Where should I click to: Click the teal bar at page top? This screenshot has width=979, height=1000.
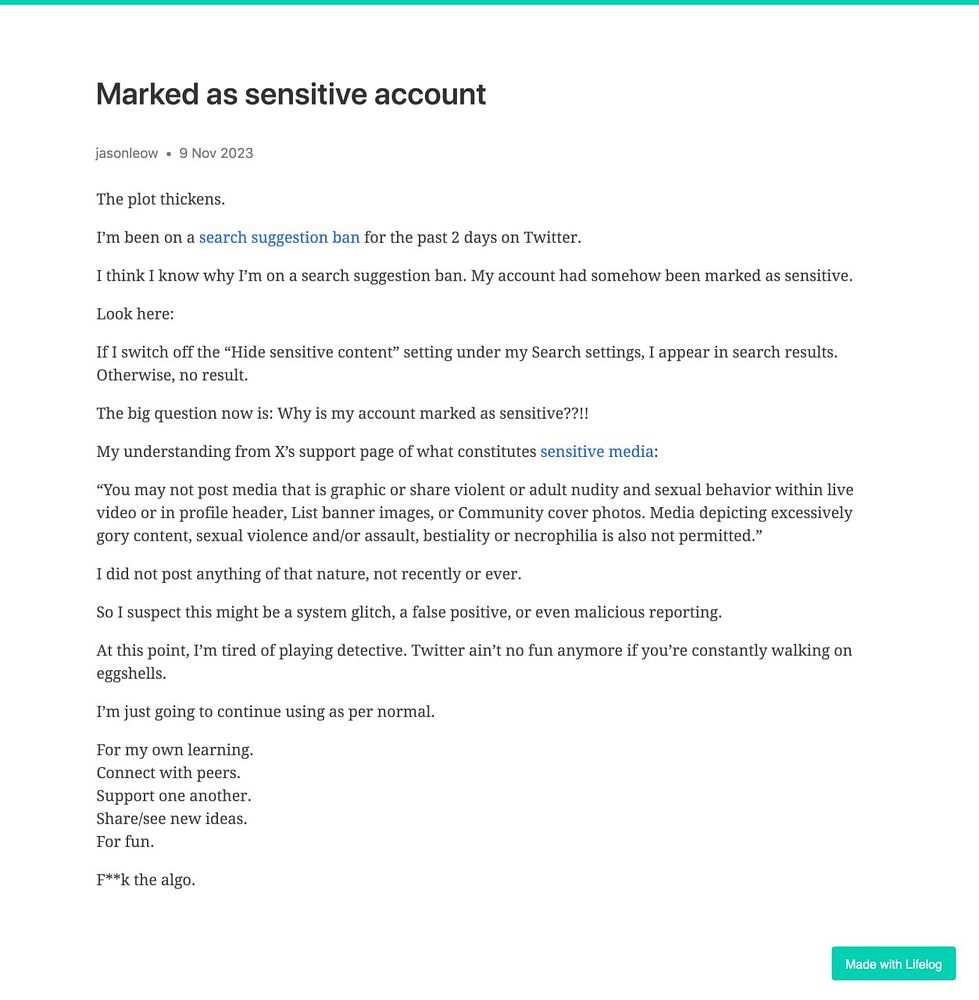coord(489,2)
